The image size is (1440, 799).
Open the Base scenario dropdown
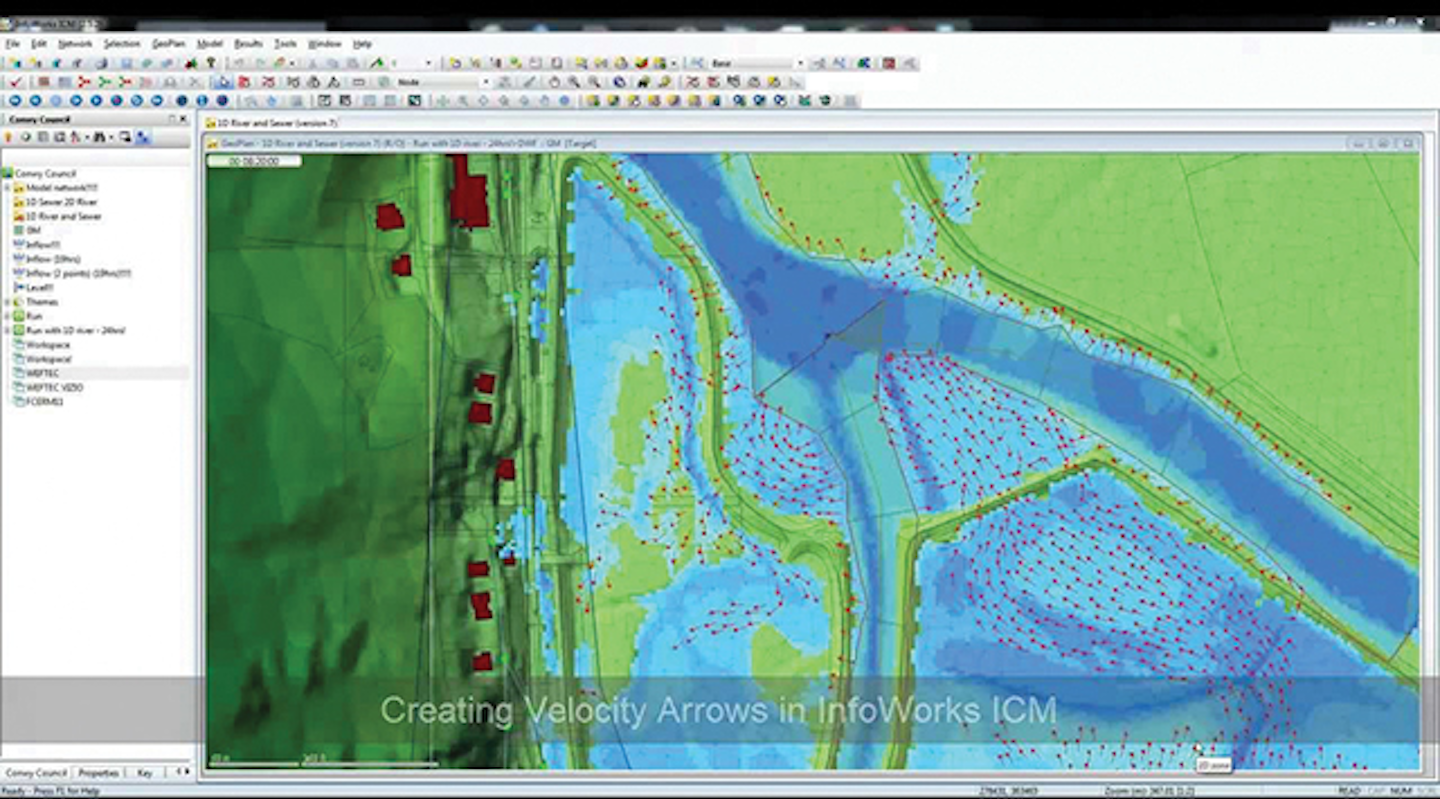click(x=799, y=63)
